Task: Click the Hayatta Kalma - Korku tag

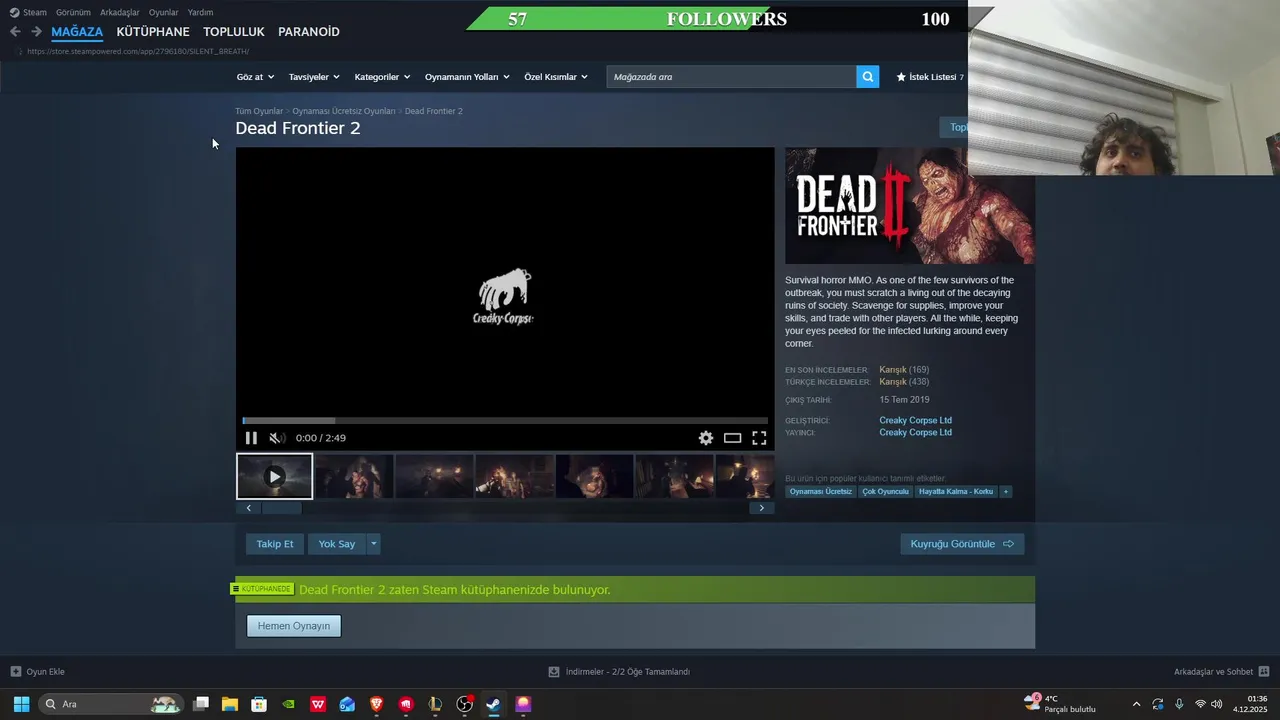Action: [x=956, y=492]
